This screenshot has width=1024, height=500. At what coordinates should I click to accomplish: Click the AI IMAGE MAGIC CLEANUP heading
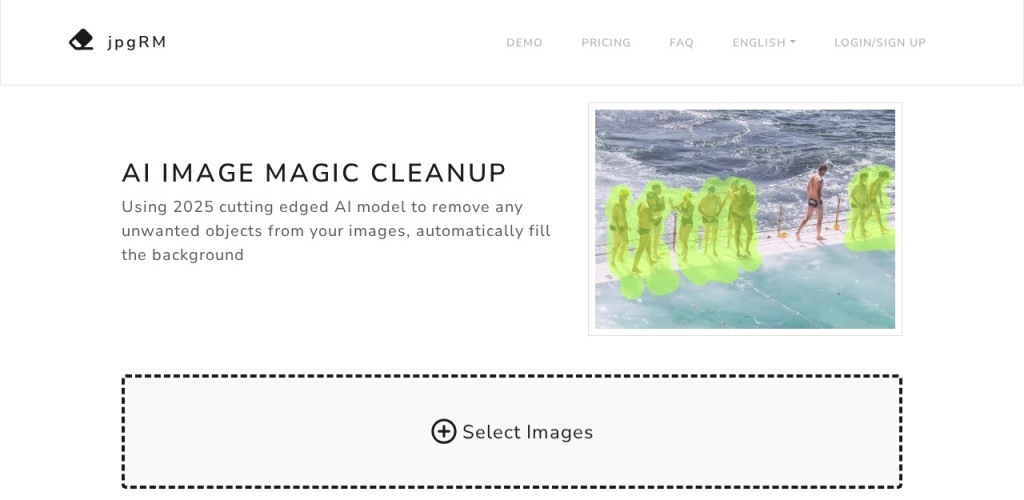pos(314,174)
